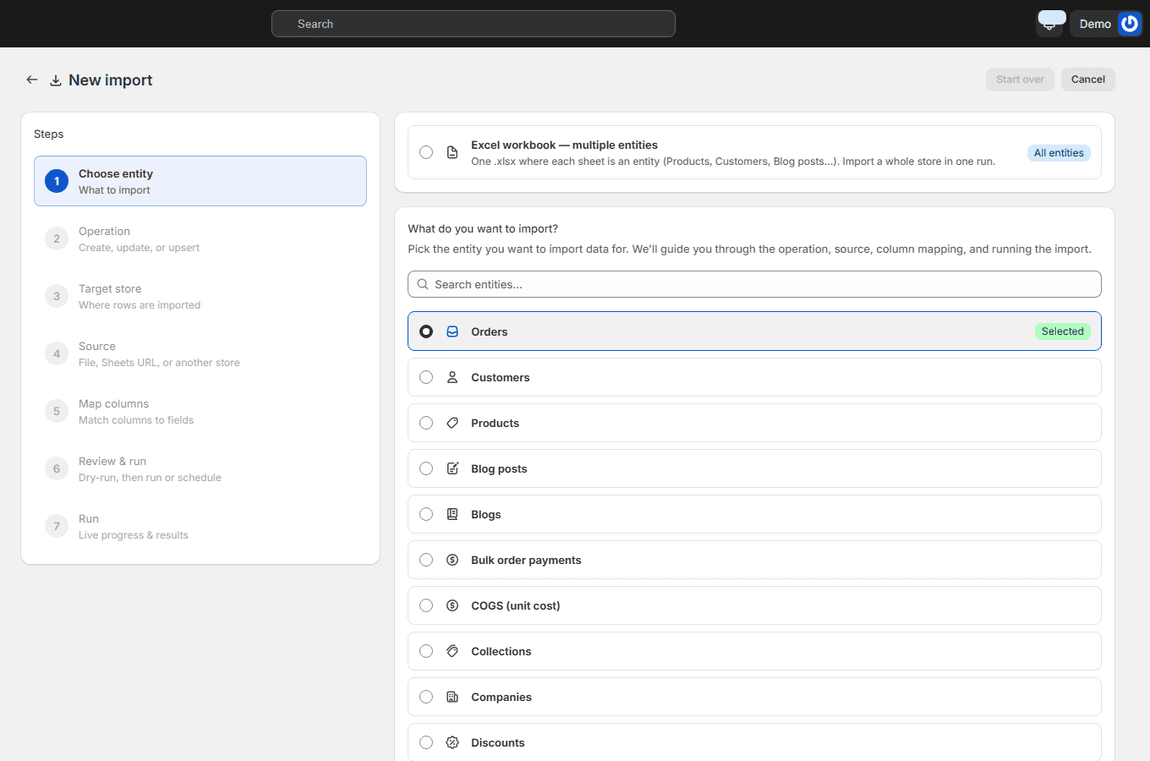This screenshot has width=1150, height=761.
Task: Click the Customers entity label
Action: click(x=500, y=377)
